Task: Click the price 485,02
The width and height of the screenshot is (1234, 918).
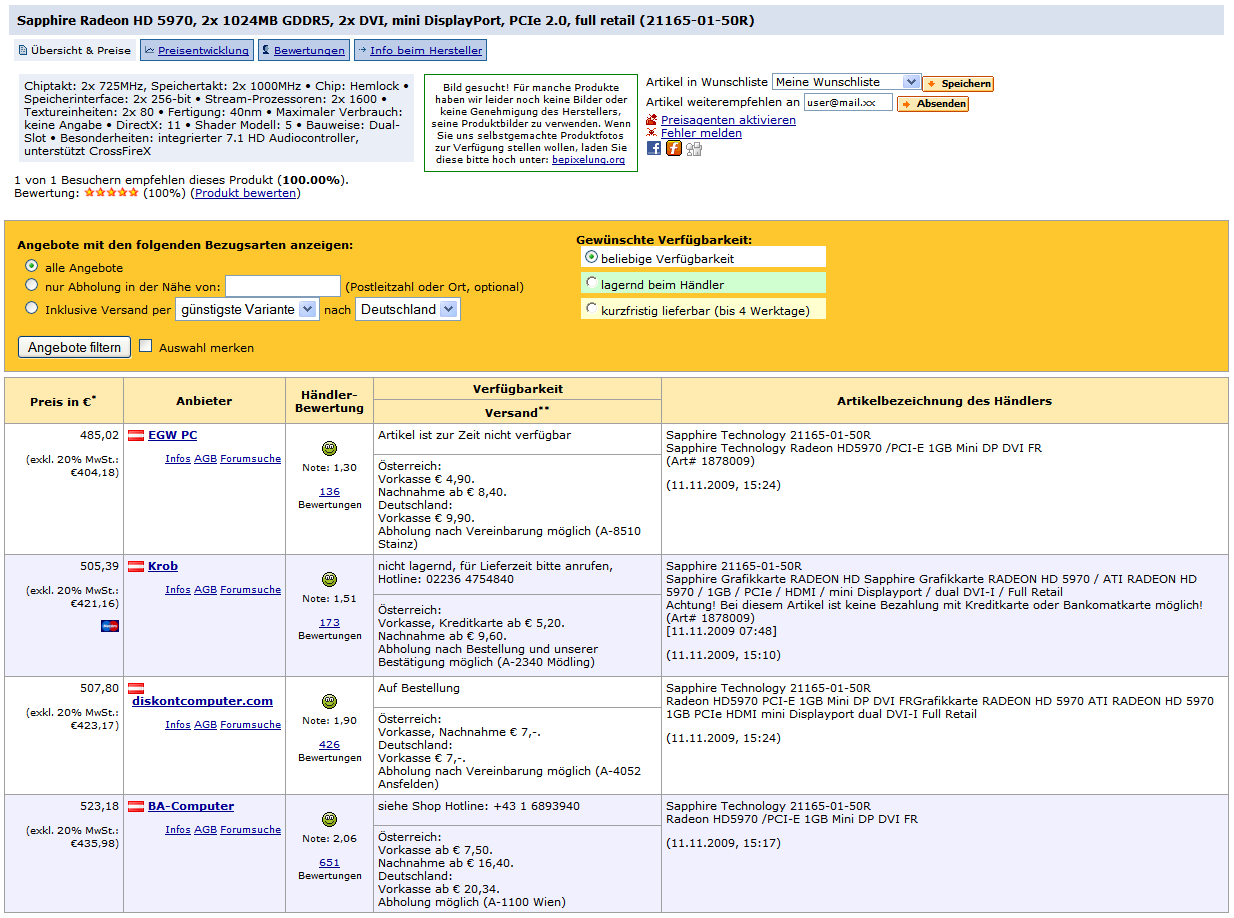Action: pyautogui.click(x=100, y=435)
